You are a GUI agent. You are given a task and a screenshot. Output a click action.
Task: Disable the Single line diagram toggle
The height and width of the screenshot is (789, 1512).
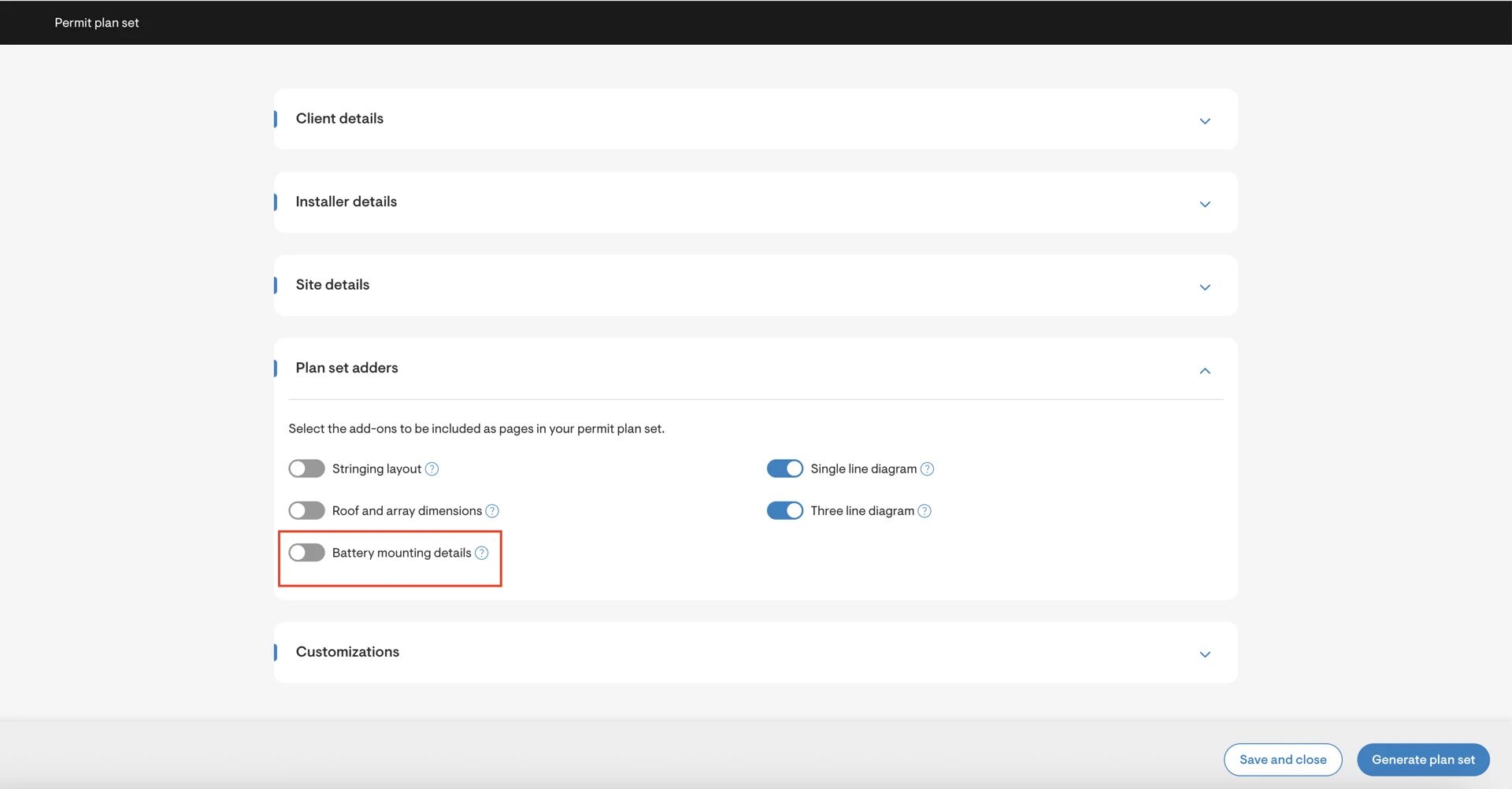pyautogui.click(x=784, y=469)
